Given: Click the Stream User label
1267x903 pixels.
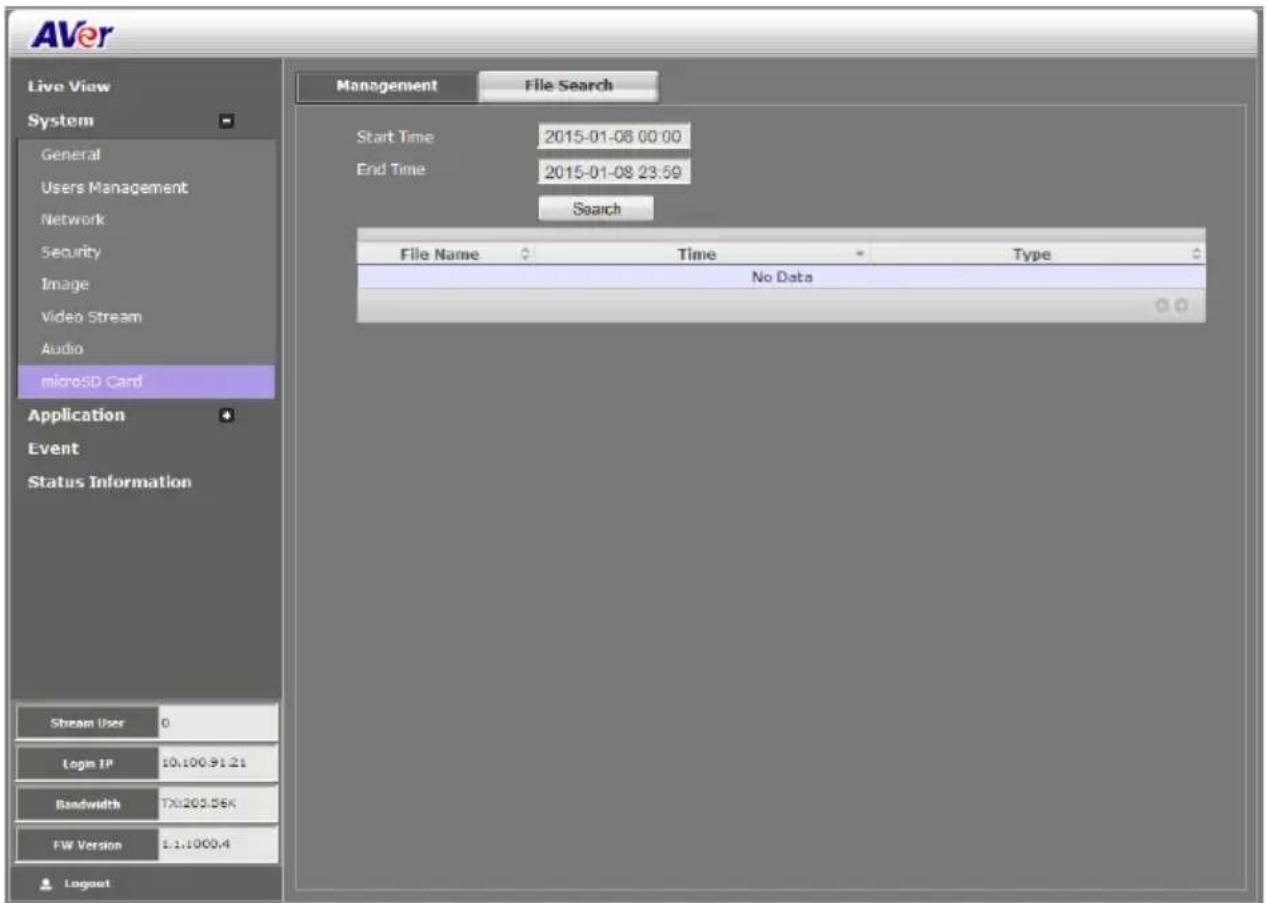Looking at the screenshot, I should click(x=89, y=721).
